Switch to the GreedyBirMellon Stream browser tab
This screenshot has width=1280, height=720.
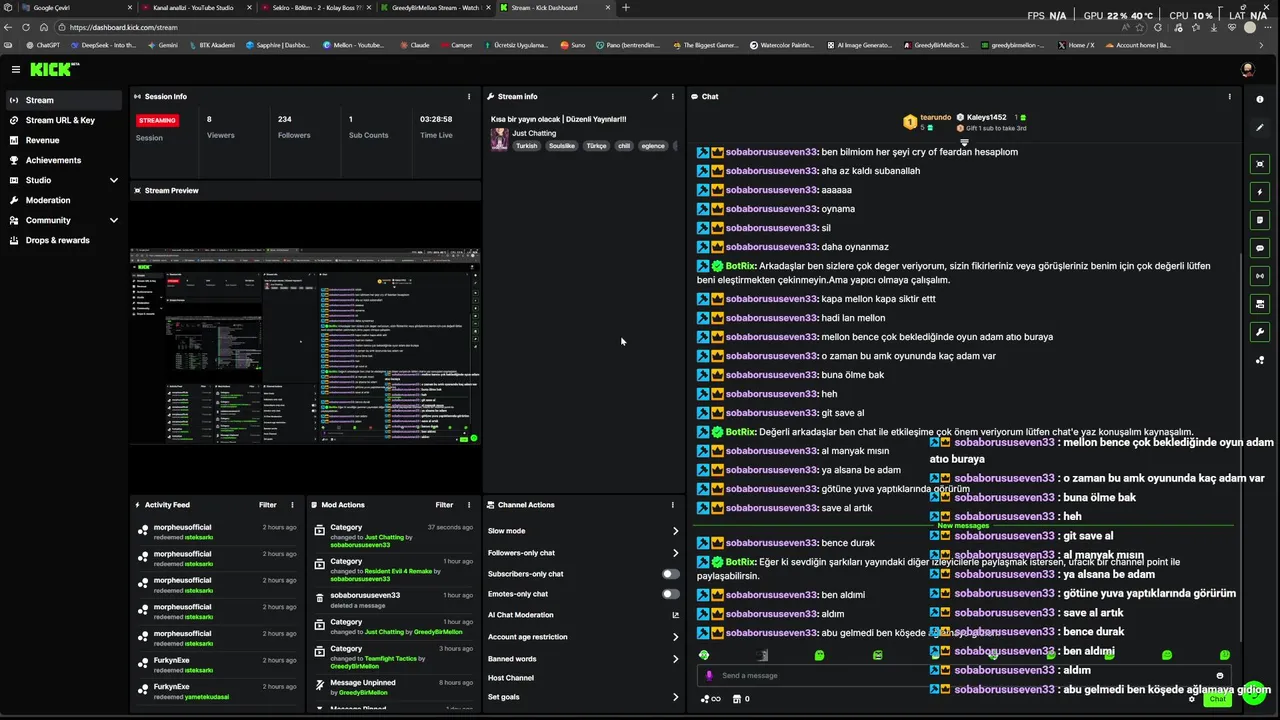[x=435, y=7]
